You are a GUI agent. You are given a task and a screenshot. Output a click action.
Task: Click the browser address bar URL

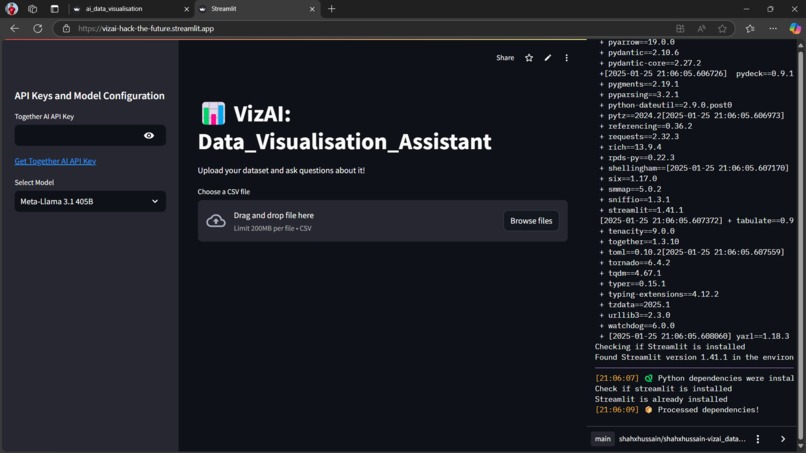pyautogui.click(x=146, y=28)
